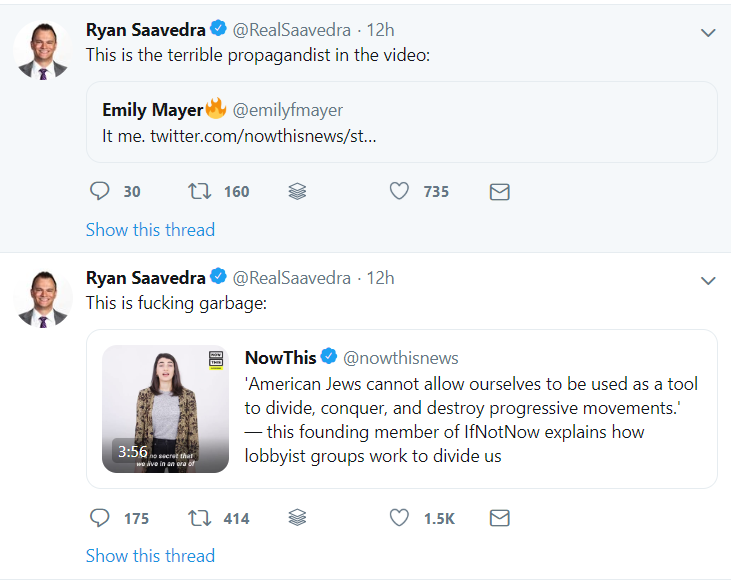The image size is (731, 586).
Task: Like the tweet with 735 likes
Action: [399, 191]
